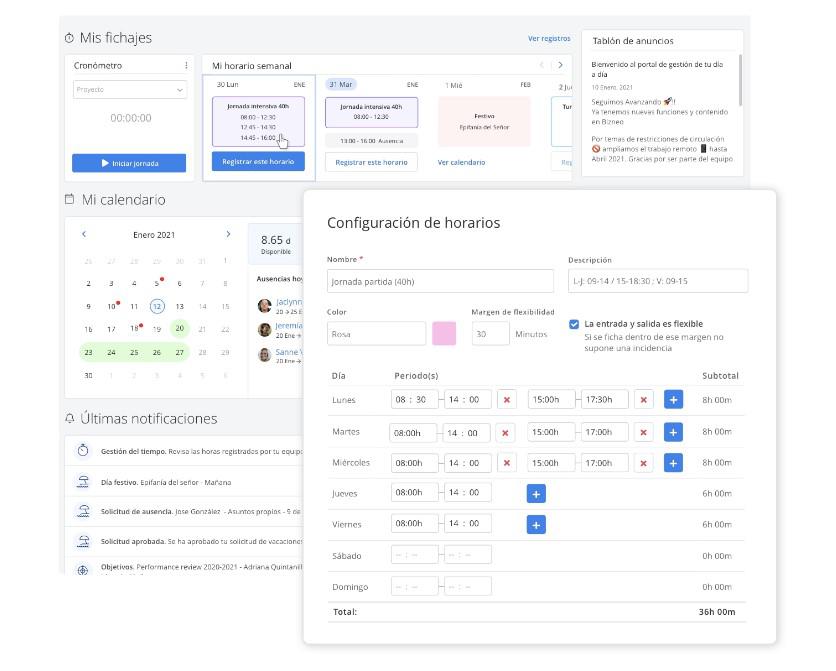
Task: Click the pink color swatch
Action: coord(444,333)
